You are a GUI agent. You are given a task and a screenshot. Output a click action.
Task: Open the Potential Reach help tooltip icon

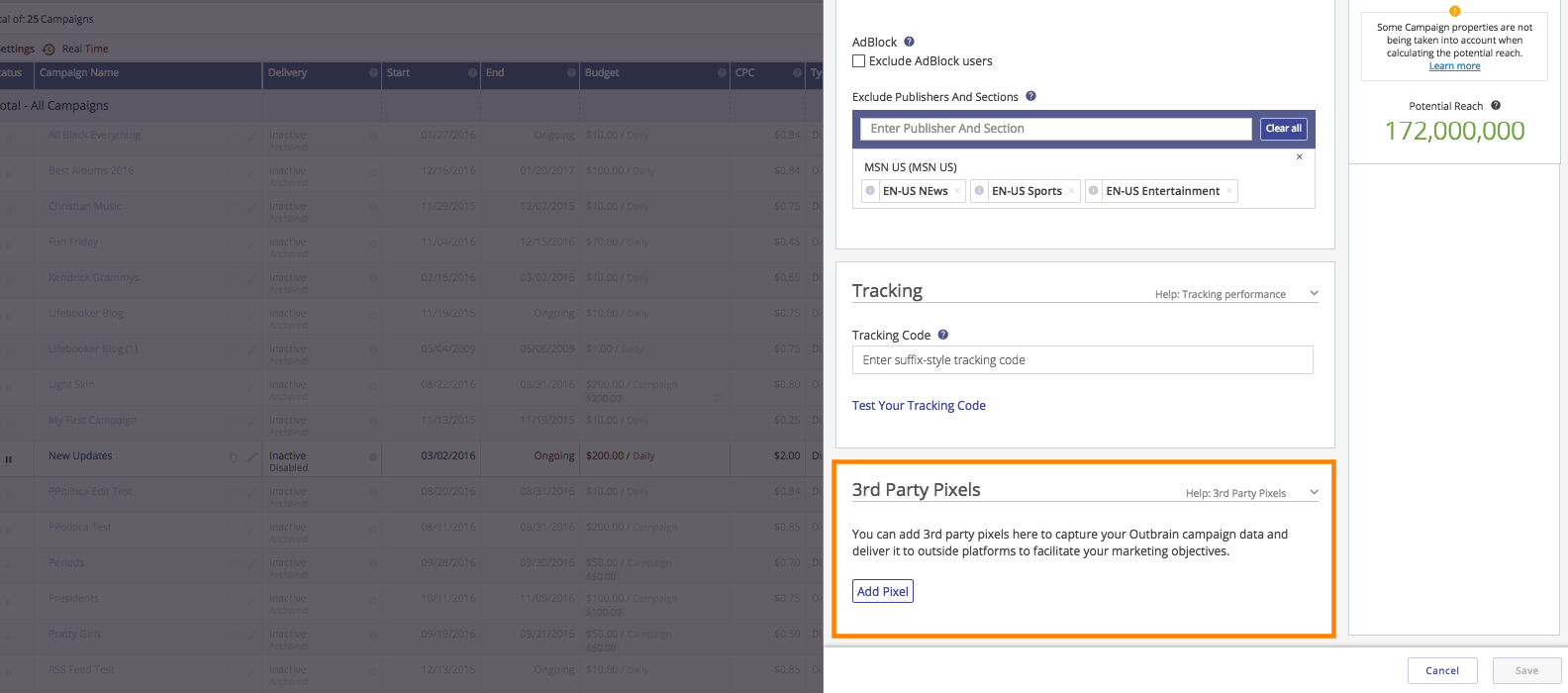[x=1496, y=105]
